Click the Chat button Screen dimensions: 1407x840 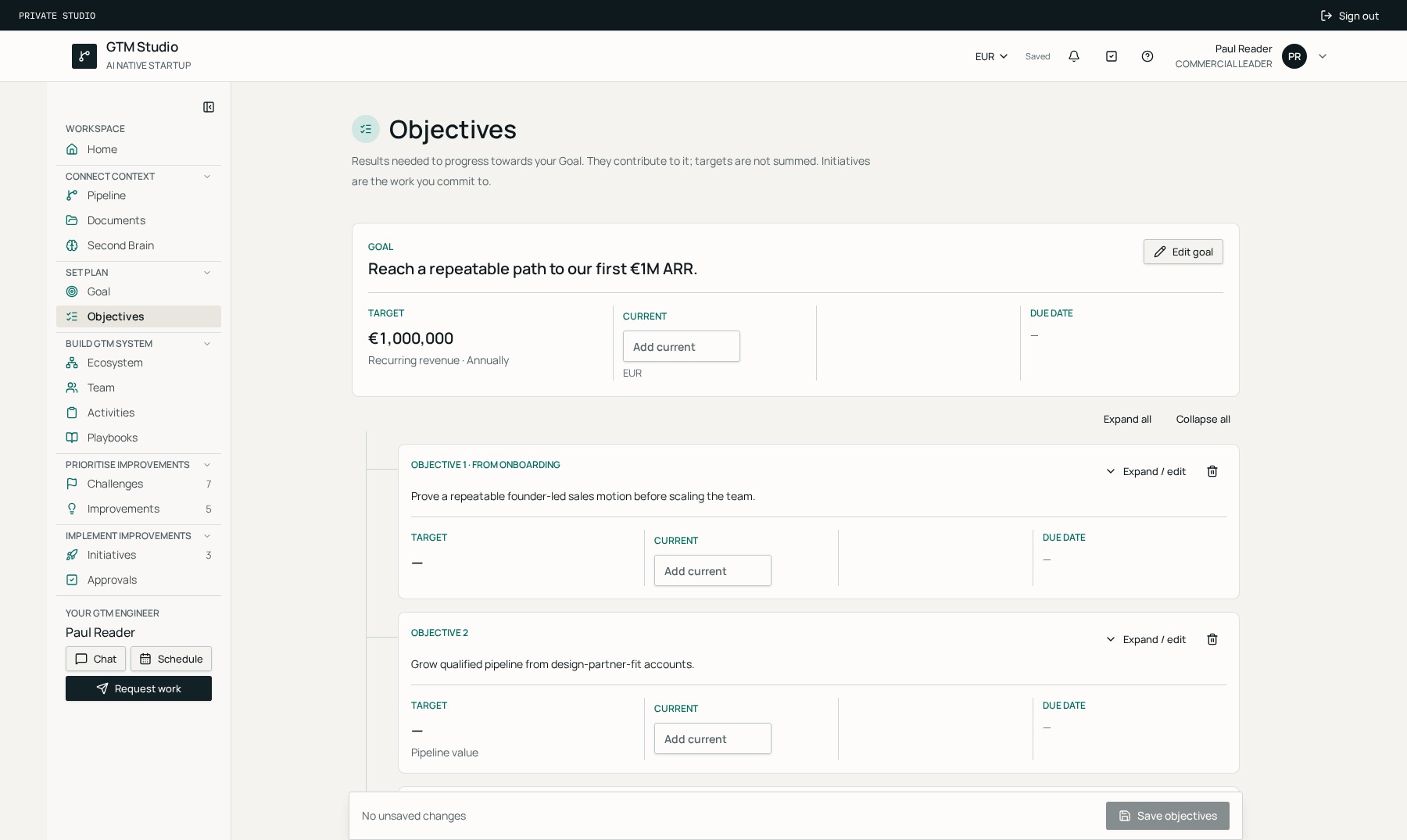[95, 659]
